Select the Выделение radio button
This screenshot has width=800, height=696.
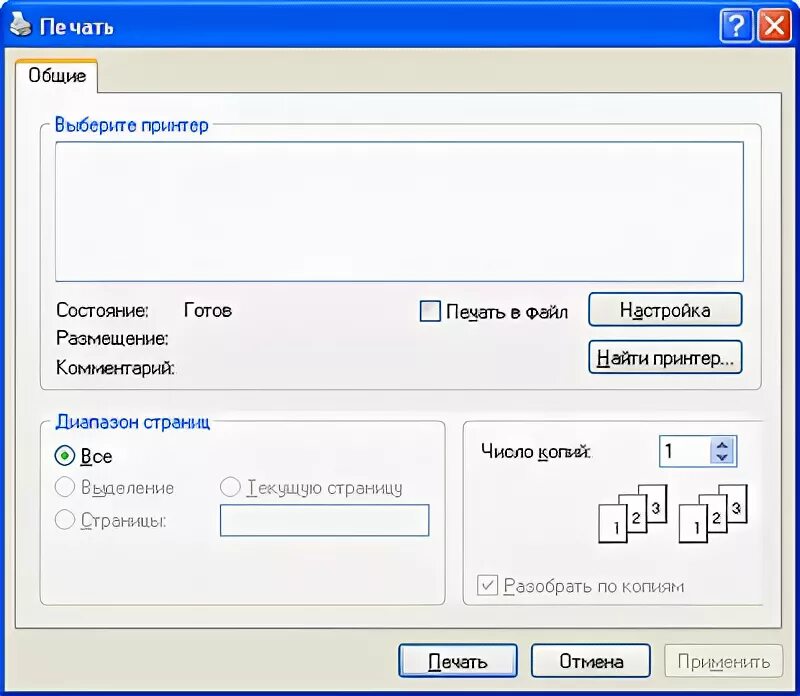tap(65, 487)
